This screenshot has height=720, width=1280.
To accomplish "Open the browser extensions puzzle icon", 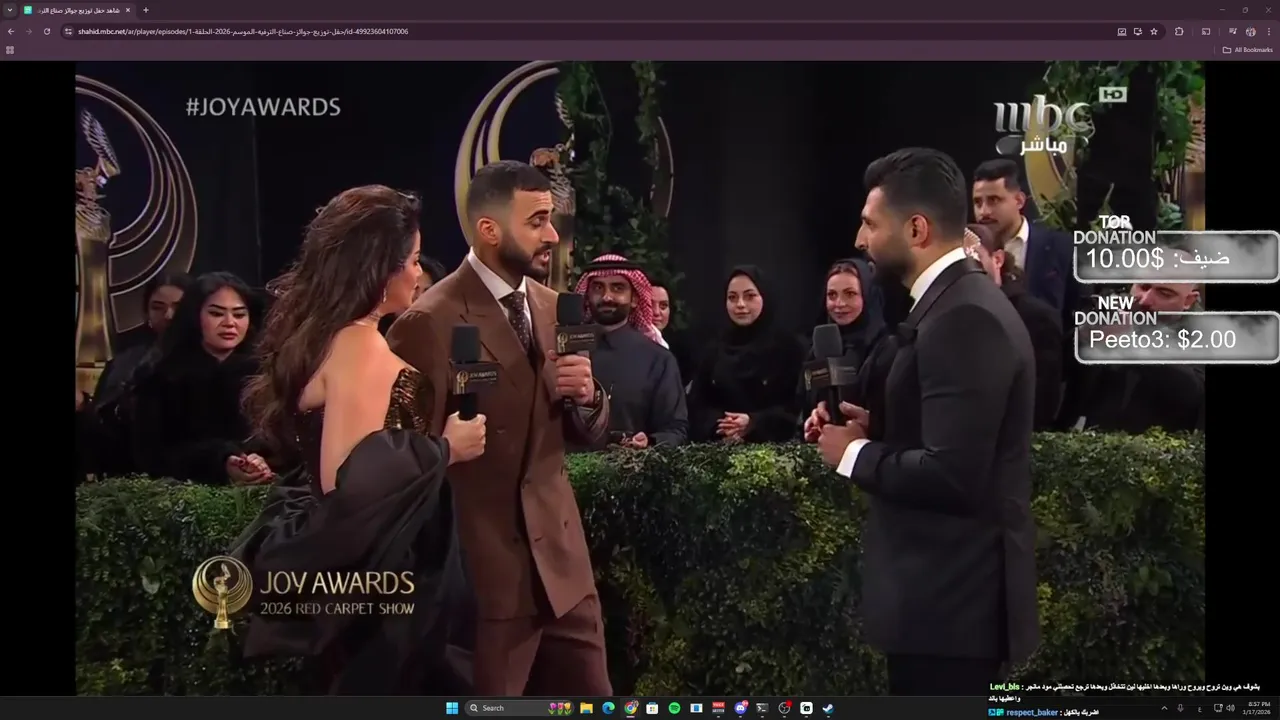I will [1179, 31].
